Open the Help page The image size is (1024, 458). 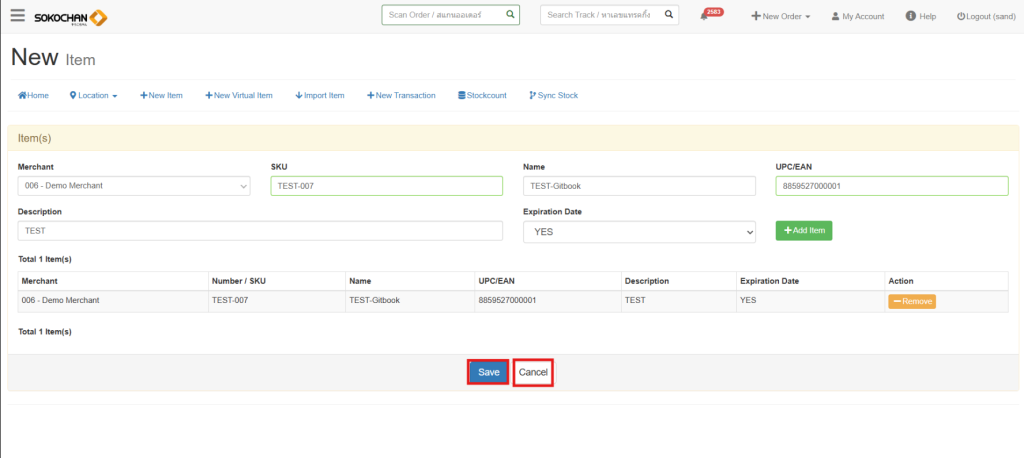[x=921, y=16]
